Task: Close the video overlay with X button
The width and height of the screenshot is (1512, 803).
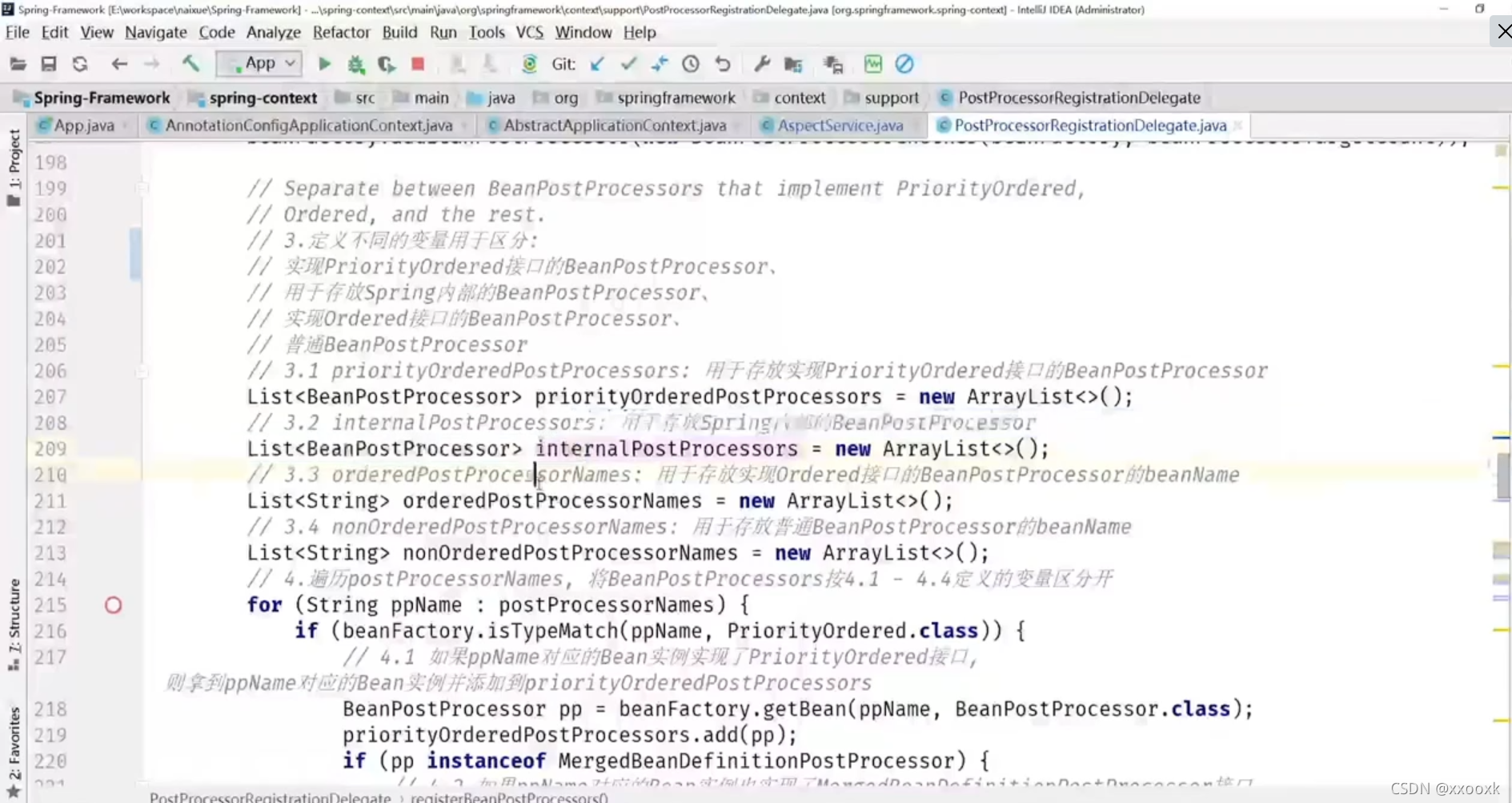Action: [x=1502, y=32]
